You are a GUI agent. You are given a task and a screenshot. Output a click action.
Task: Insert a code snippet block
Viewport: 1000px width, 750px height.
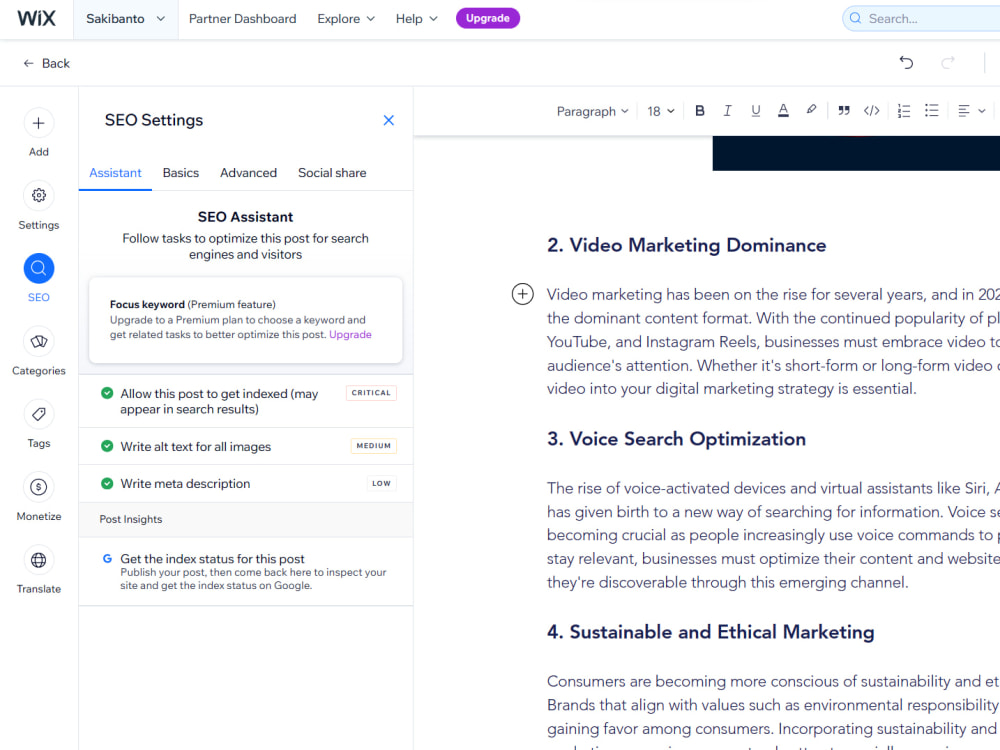(872, 111)
